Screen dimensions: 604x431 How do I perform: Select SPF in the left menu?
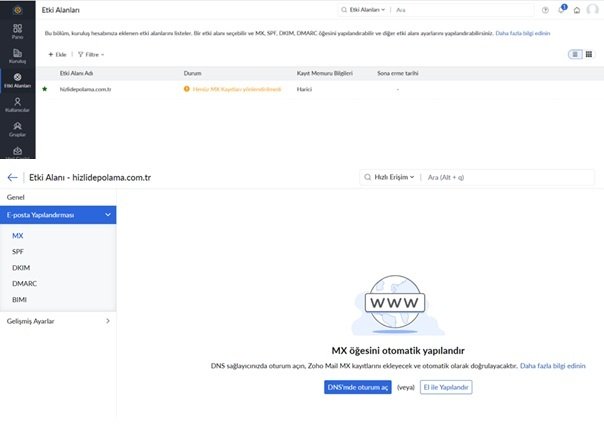18,251
